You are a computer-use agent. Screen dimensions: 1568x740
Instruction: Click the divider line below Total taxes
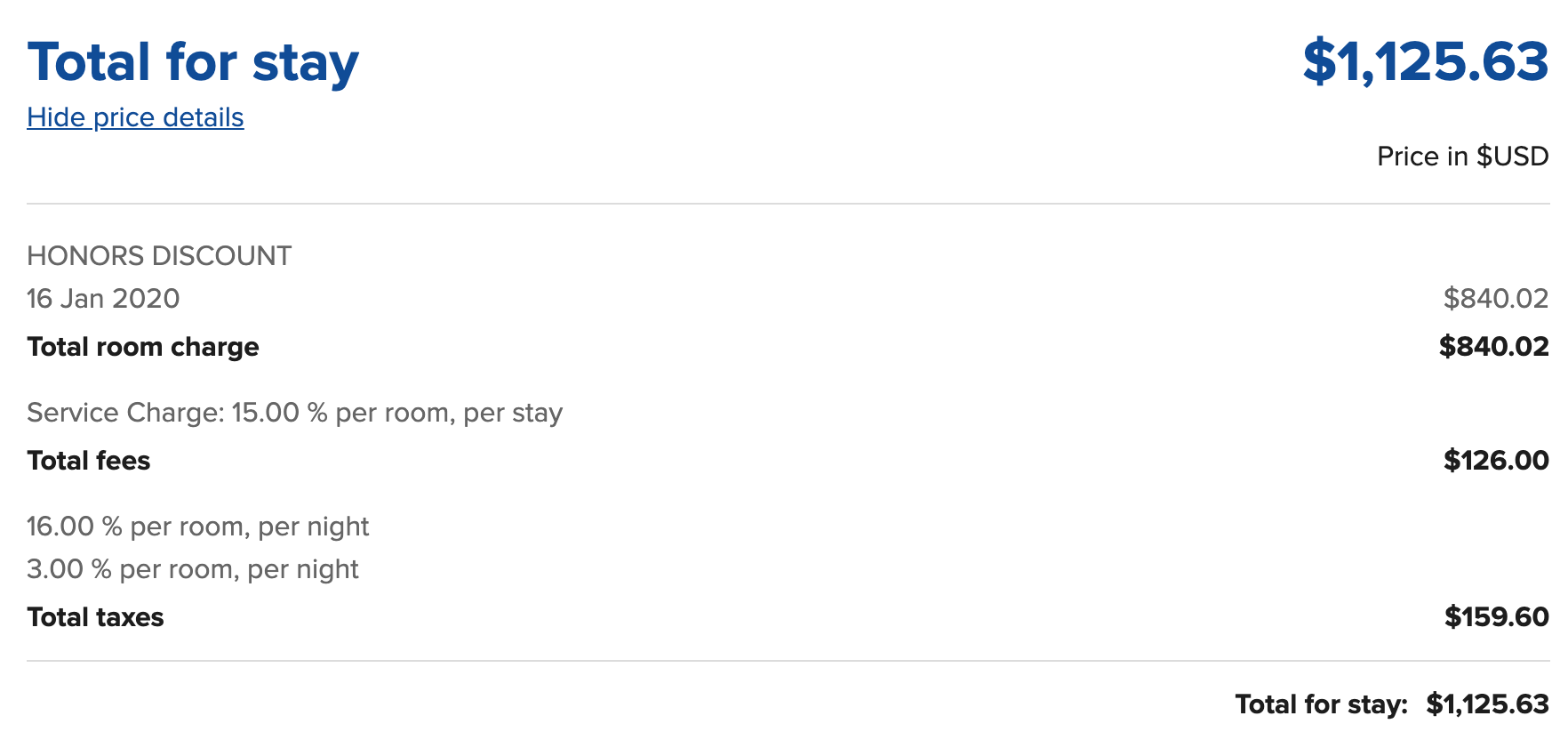788,661
